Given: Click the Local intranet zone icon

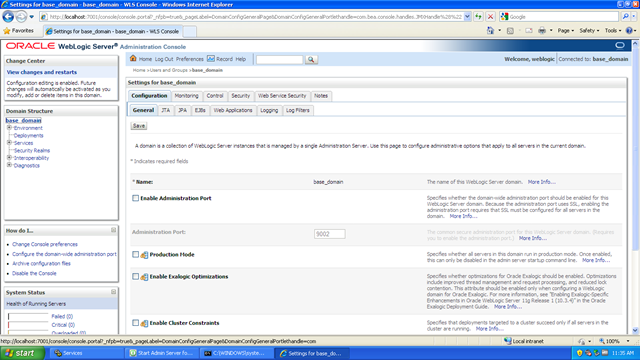Looking at the screenshot, I should tap(507, 341).
